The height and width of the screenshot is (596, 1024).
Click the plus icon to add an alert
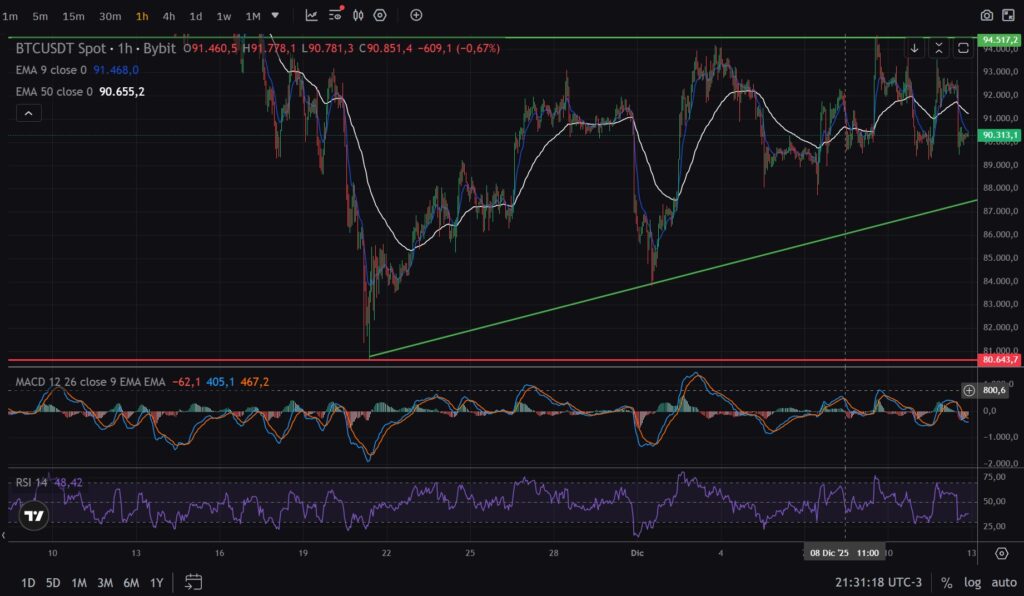pyautogui.click(x=414, y=15)
